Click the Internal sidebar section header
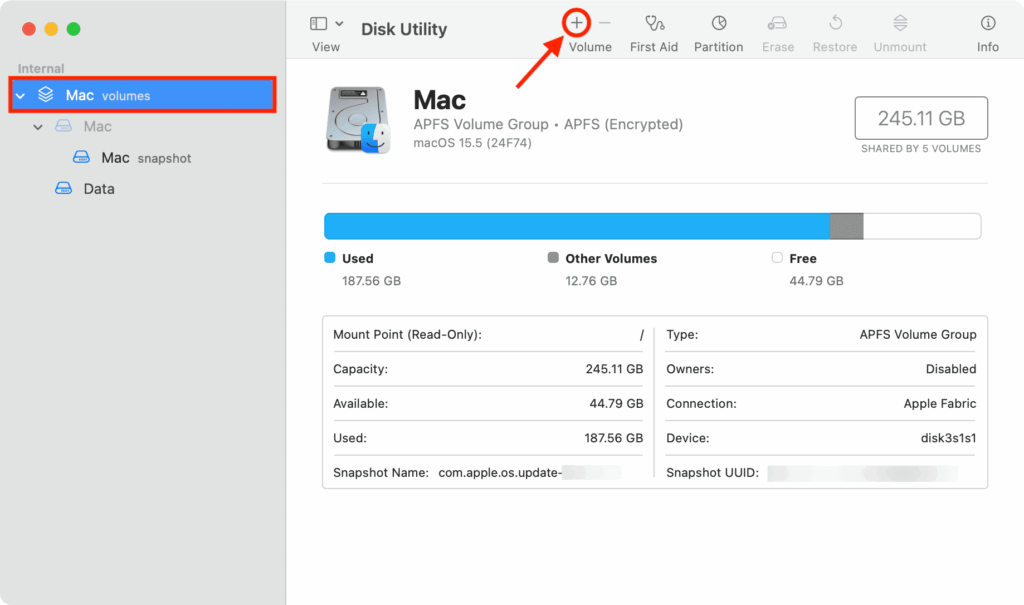The height and width of the screenshot is (605, 1024). 40,69
